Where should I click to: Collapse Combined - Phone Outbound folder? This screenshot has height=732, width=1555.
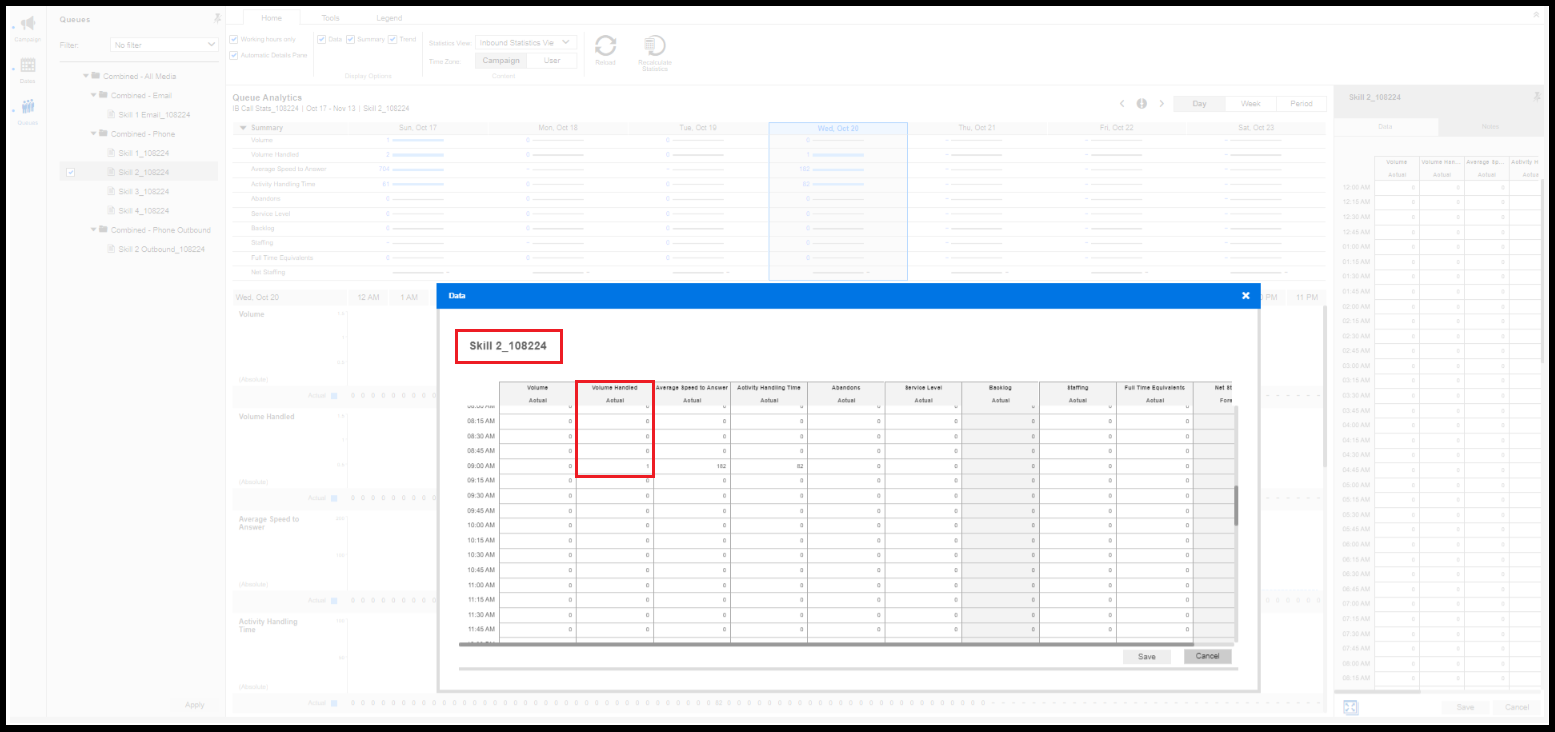coord(93,230)
